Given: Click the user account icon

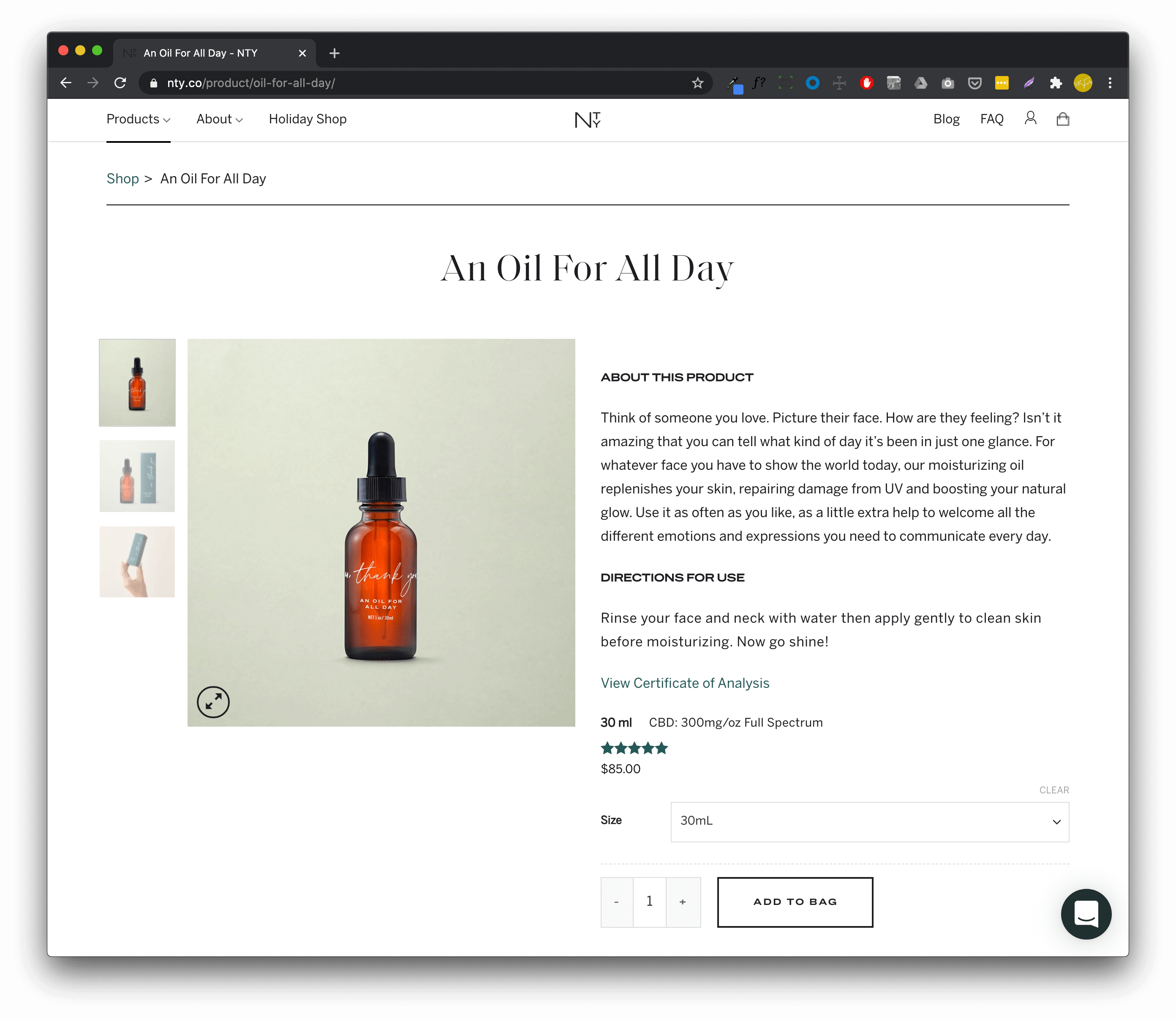Looking at the screenshot, I should tap(1030, 118).
